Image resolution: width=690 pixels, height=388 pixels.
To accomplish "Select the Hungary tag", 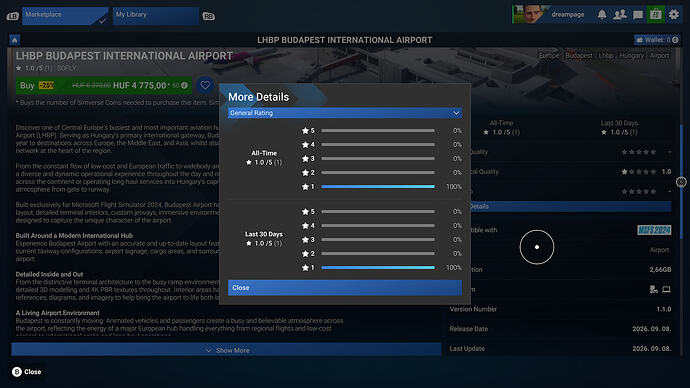I will click(x=631, y=56).
